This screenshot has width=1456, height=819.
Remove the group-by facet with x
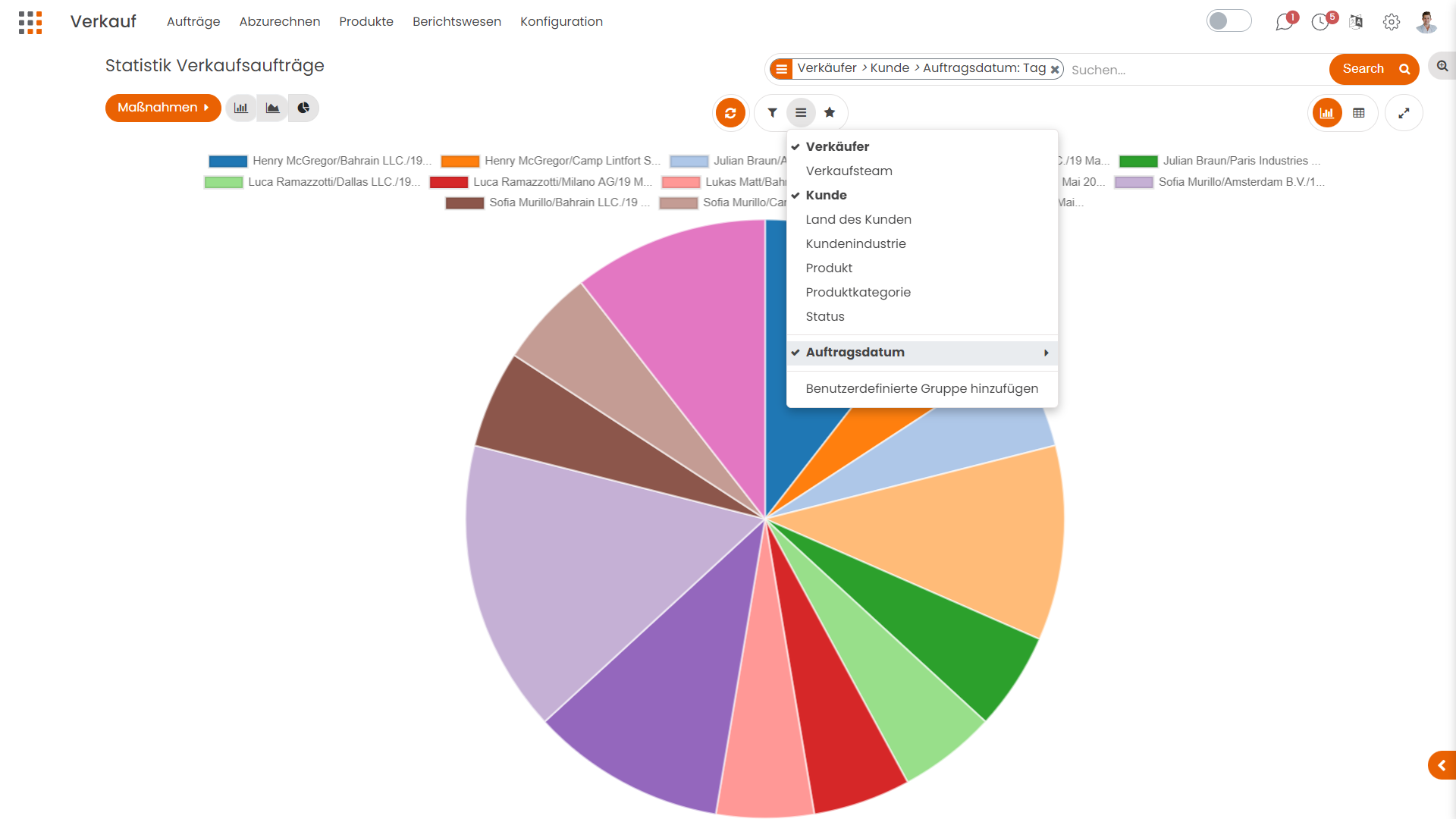pyautogui.click(x=1055, y=69)
